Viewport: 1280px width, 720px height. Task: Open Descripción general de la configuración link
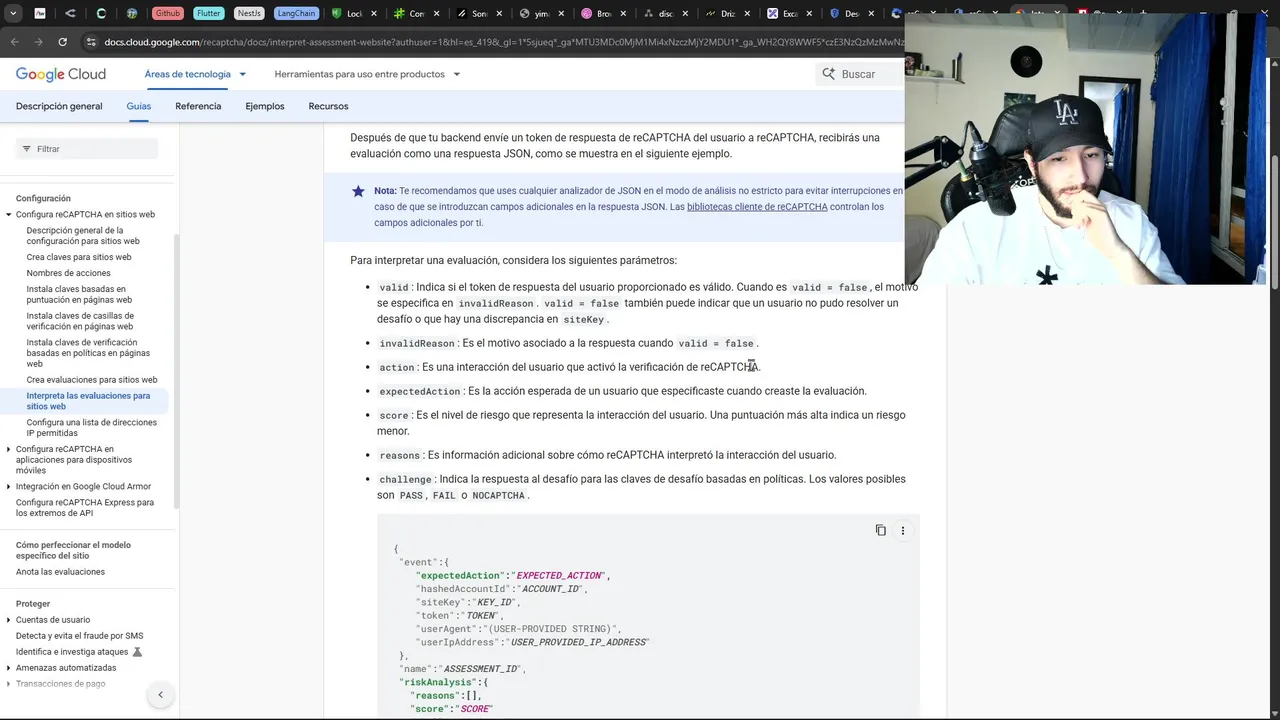83,236
